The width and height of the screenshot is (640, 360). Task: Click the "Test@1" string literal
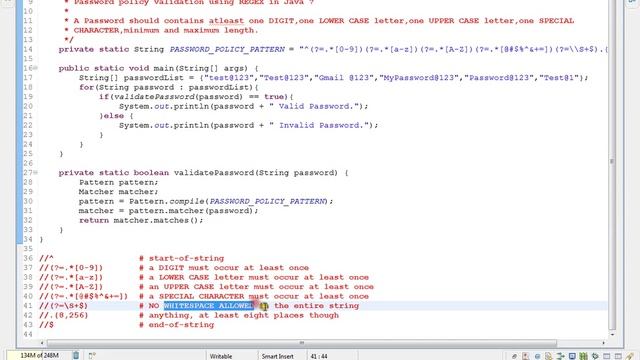point(559,78)
